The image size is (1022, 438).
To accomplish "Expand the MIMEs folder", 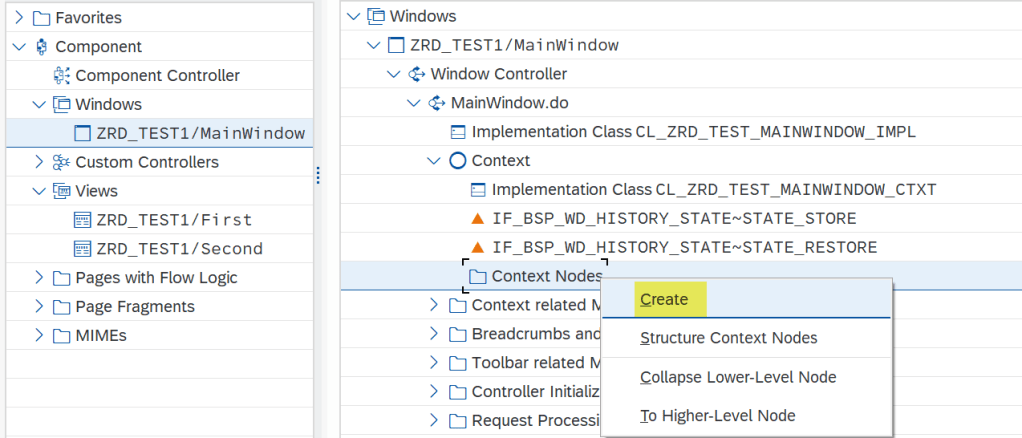I will point(39,335).
